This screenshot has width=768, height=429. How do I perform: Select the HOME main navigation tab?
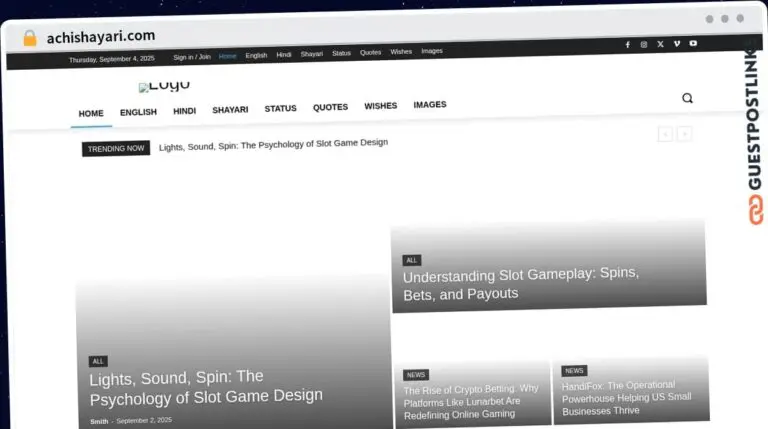[x=91, y=114]
